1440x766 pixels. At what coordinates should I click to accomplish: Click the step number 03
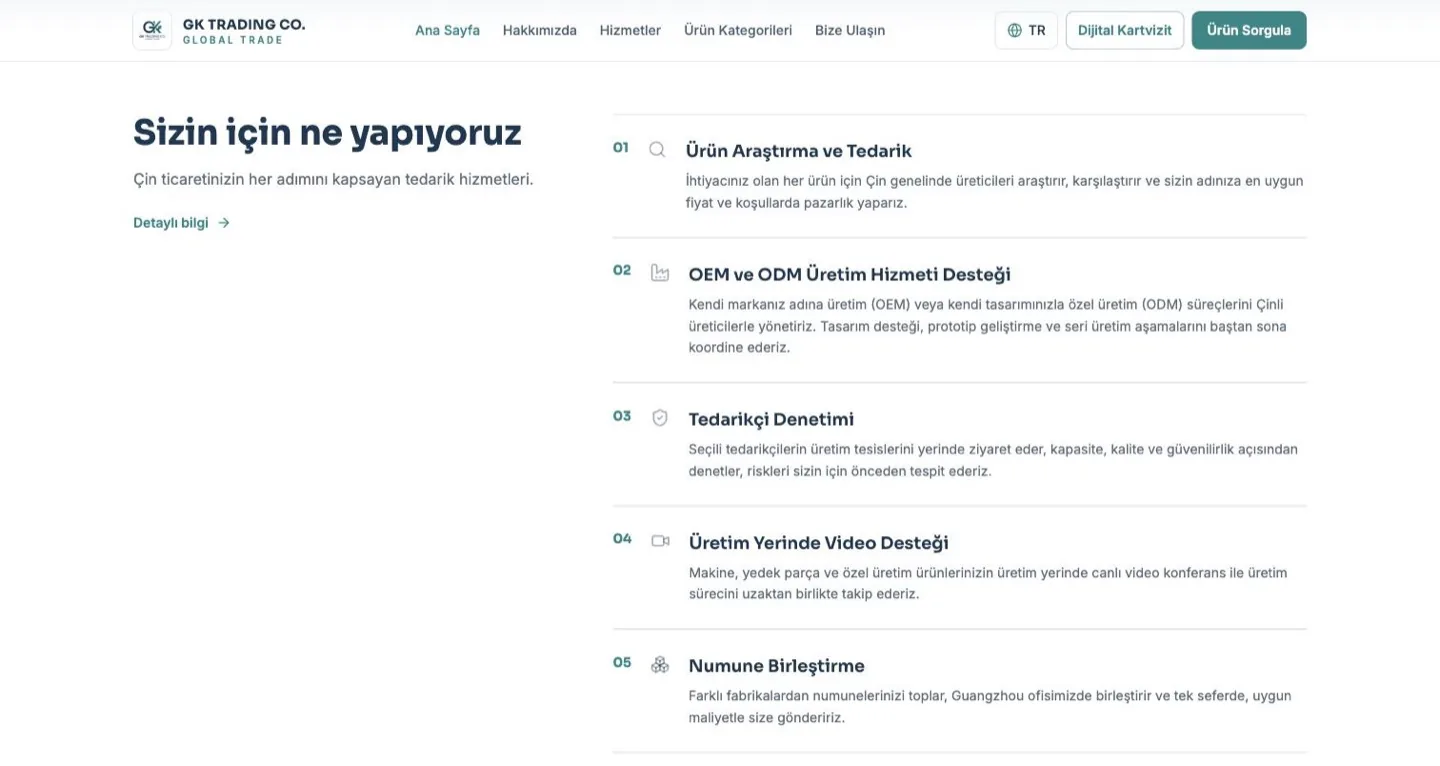(x=622, y=416)
